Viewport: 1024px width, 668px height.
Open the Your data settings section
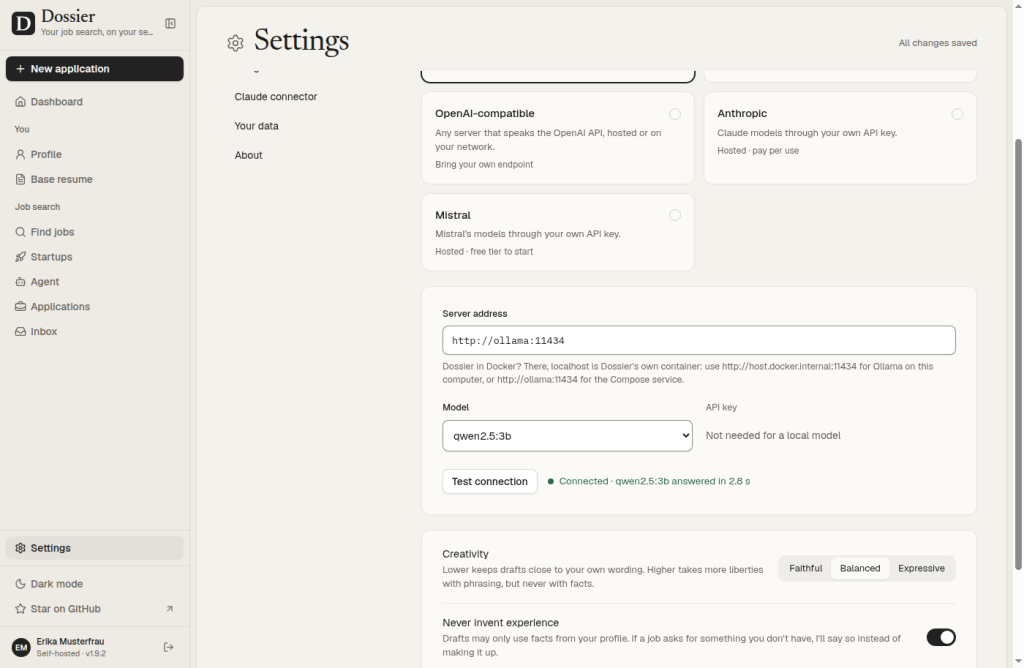(257, 126)
